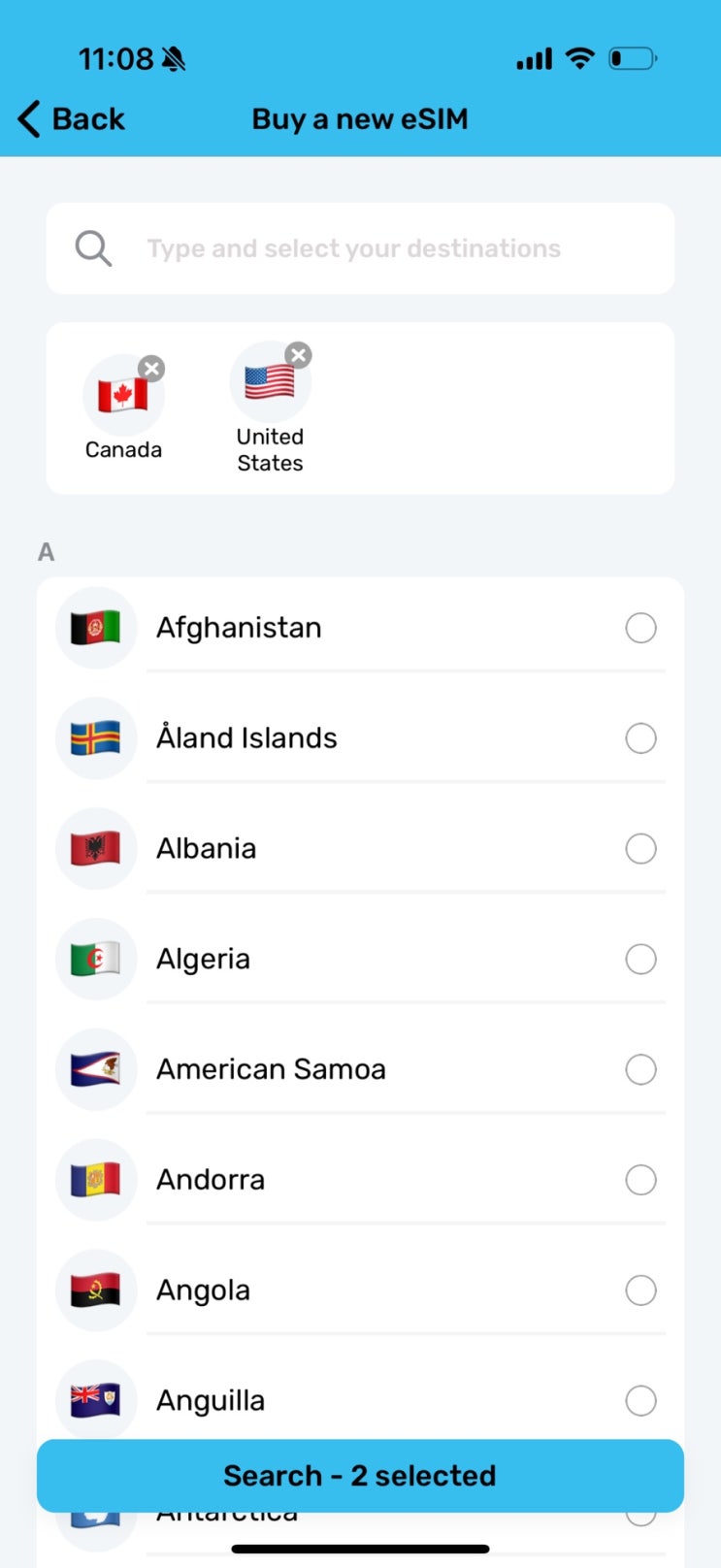The image size is (721, 1568).
Task: Select the American Samoa radio button
Action: (x=640, y=1069)
